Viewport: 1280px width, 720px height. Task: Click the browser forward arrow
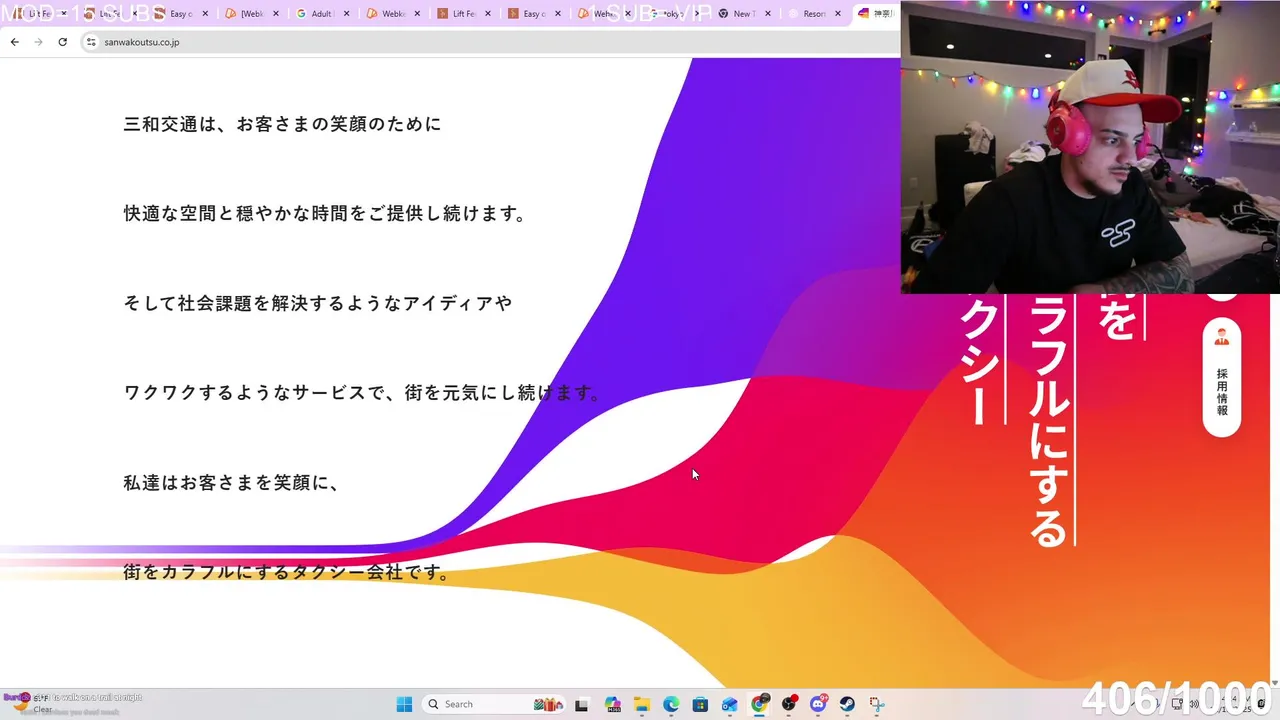(38, 42)
